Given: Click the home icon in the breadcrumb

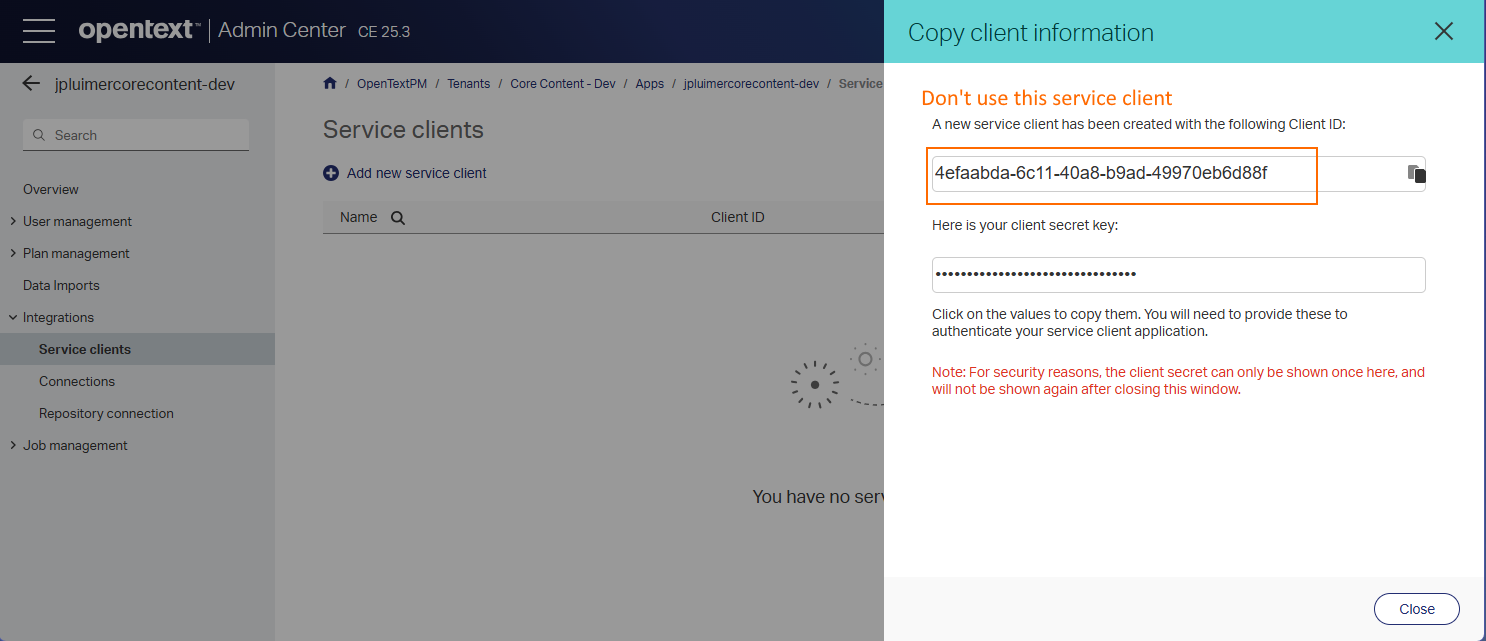Looking at the screenshot, I should [330, 83].
